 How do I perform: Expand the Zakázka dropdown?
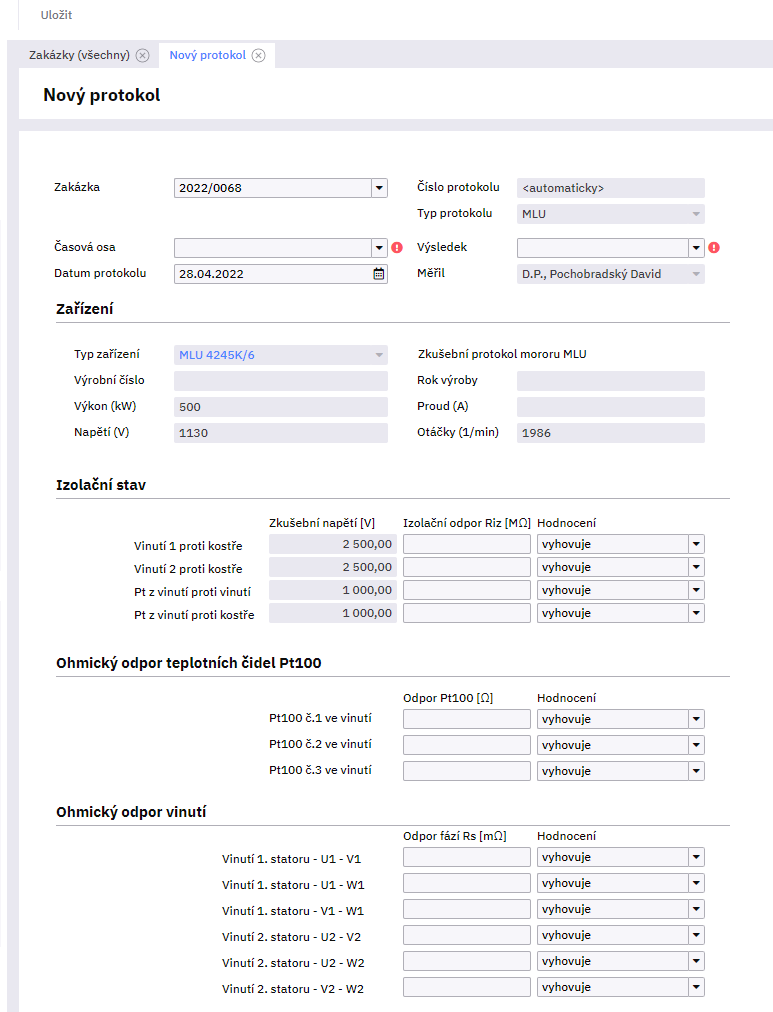379,188
